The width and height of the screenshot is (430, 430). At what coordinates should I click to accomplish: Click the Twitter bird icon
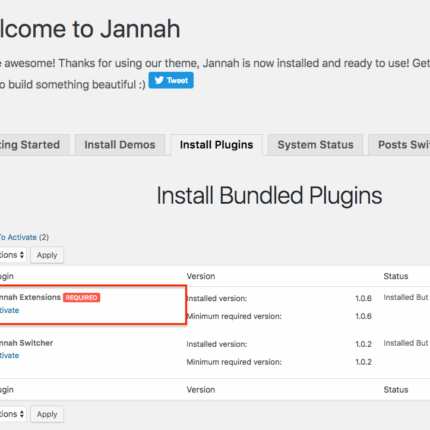click(159, 80)
